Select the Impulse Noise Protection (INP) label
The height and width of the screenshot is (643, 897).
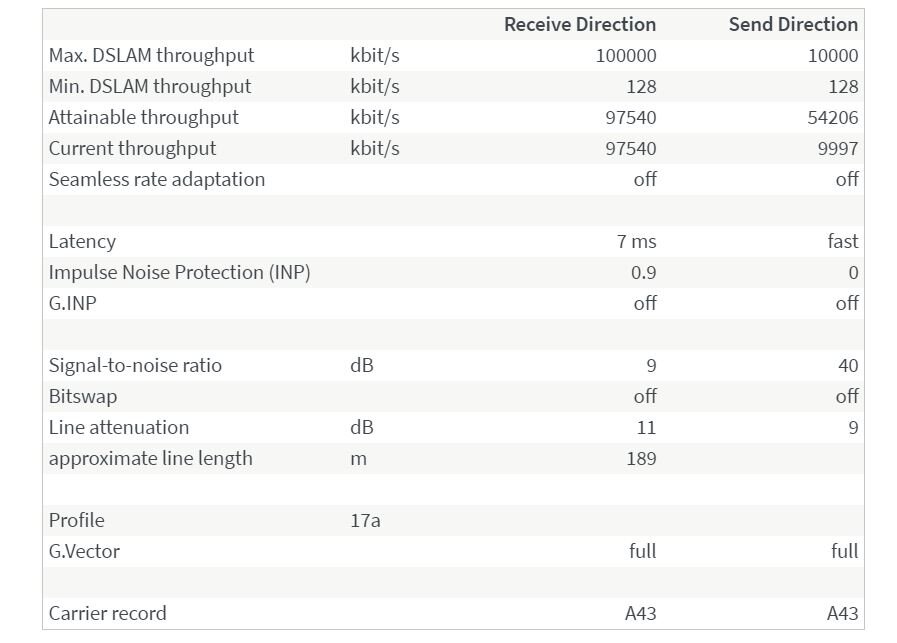click(179, 273)
